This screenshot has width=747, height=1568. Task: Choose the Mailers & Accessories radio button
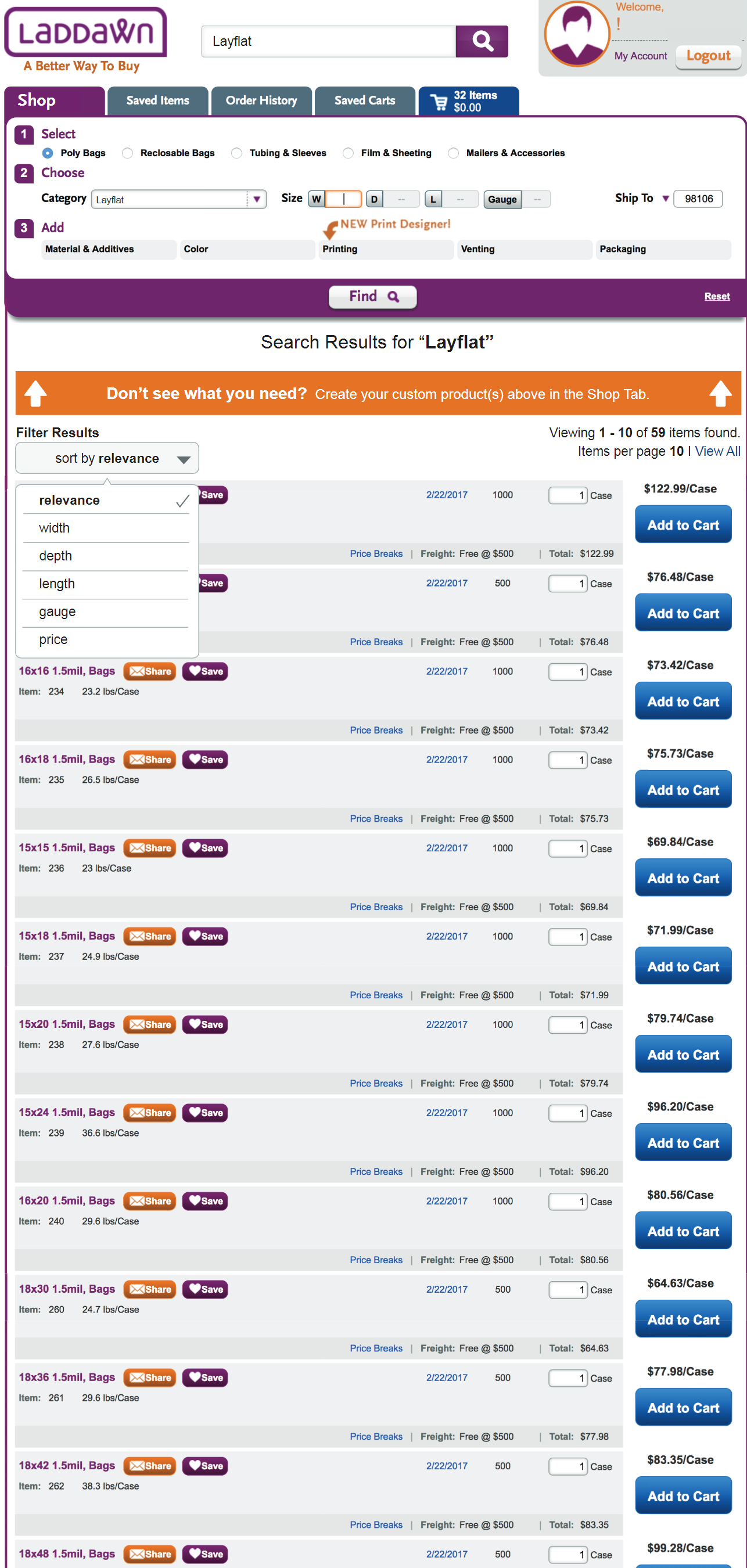453,153
